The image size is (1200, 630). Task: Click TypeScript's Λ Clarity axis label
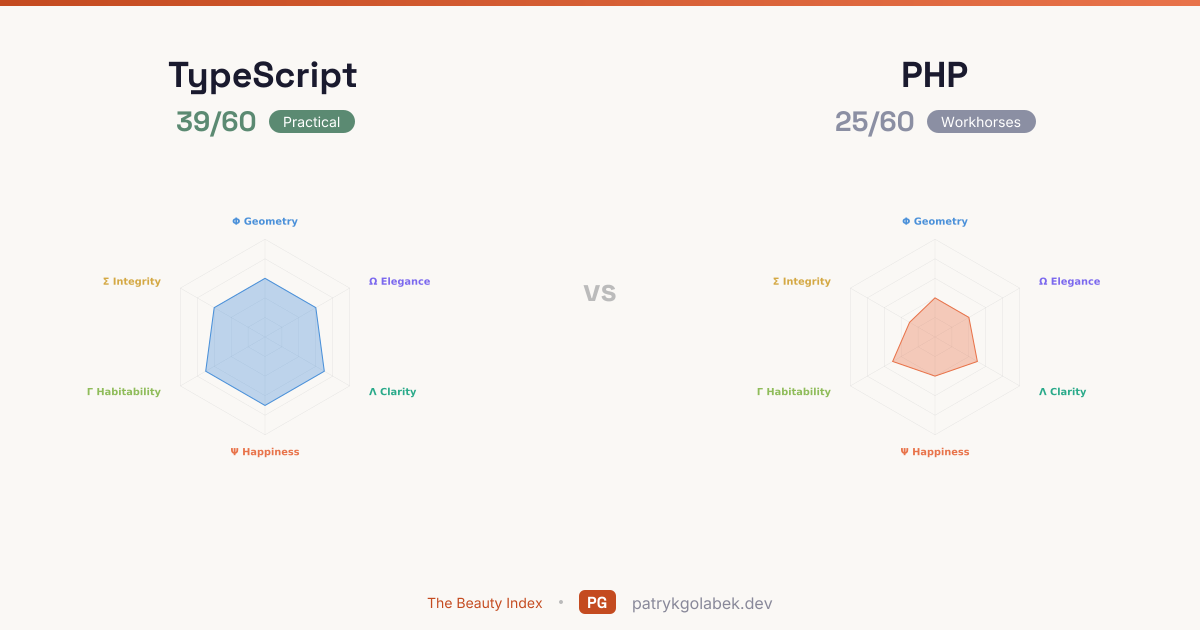click(392, 391)
